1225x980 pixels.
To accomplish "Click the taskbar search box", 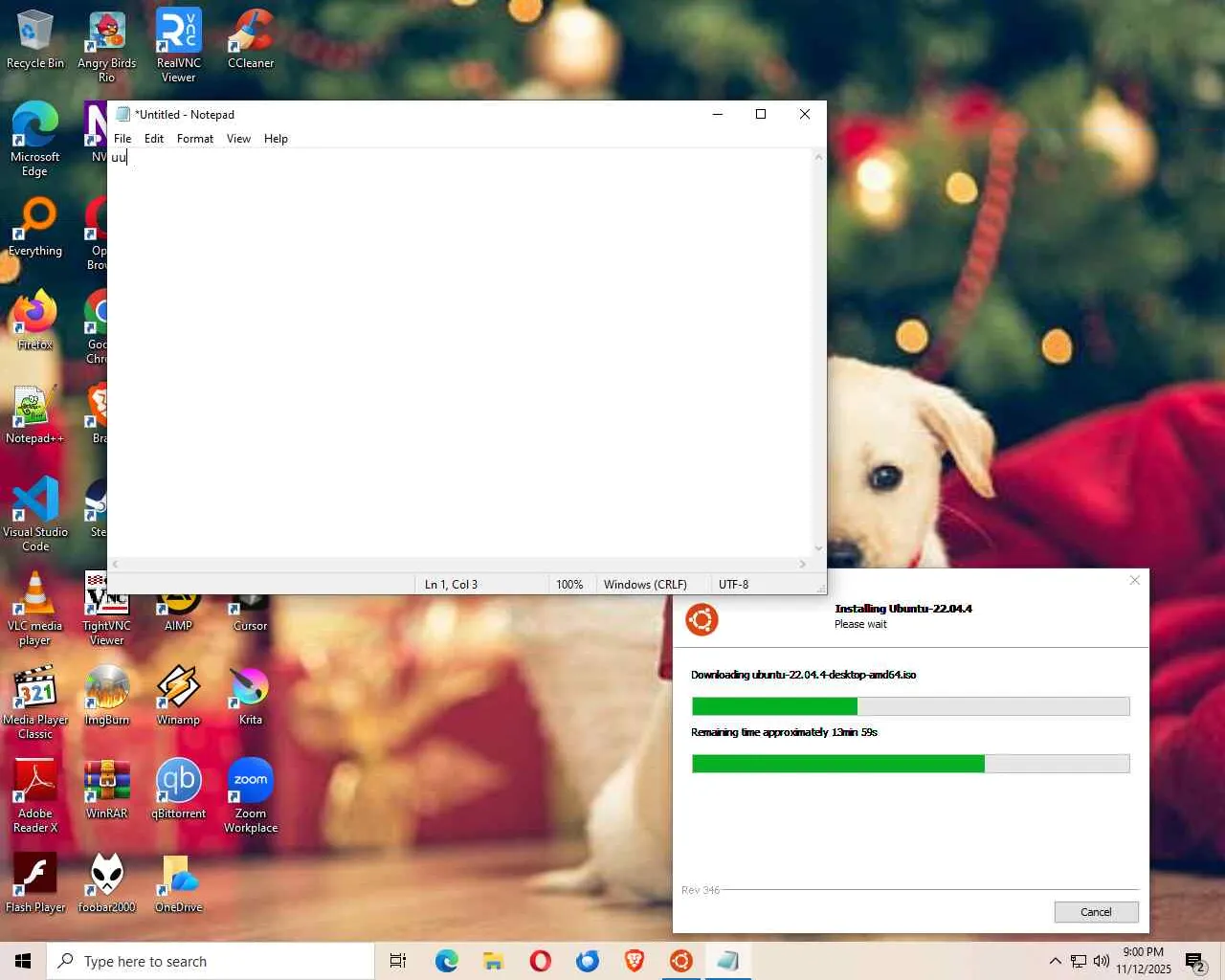I will pyautogui.click(x=211, y=961).
